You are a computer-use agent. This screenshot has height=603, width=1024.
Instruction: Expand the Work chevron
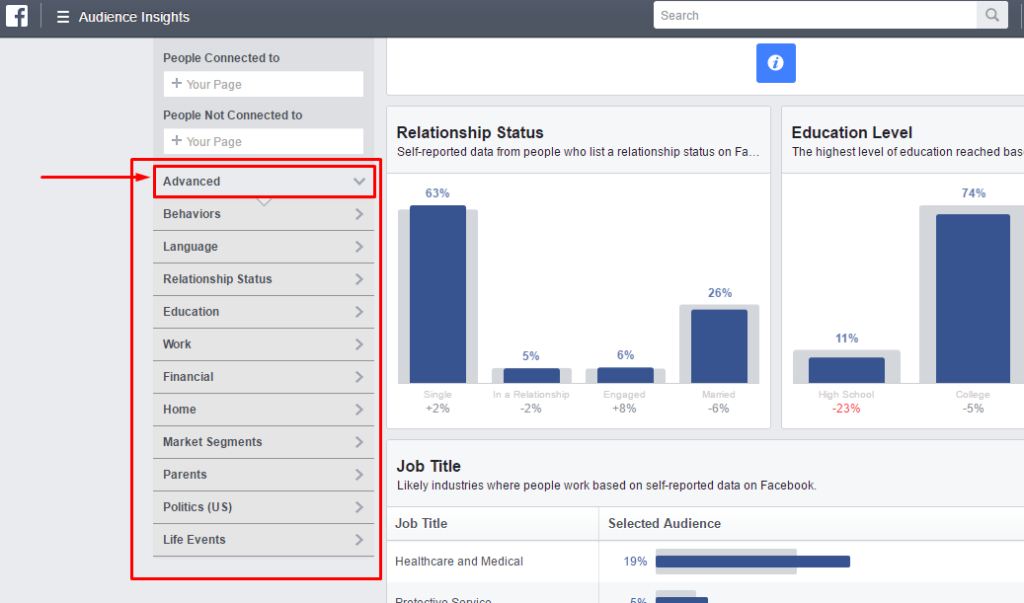[359, 344]
